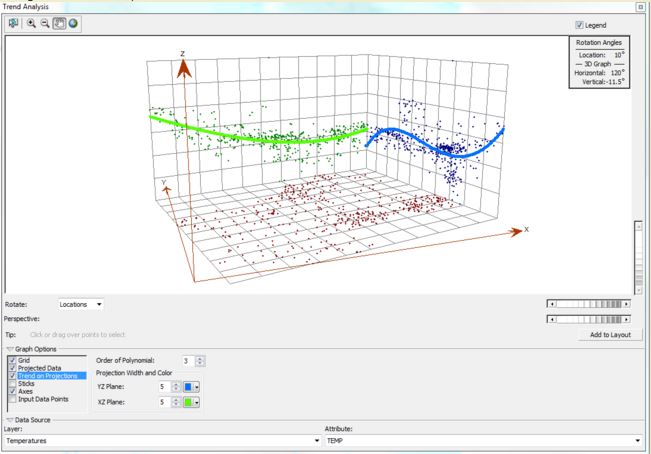
Task: Uncheck the Grid option
Action: 11,359
